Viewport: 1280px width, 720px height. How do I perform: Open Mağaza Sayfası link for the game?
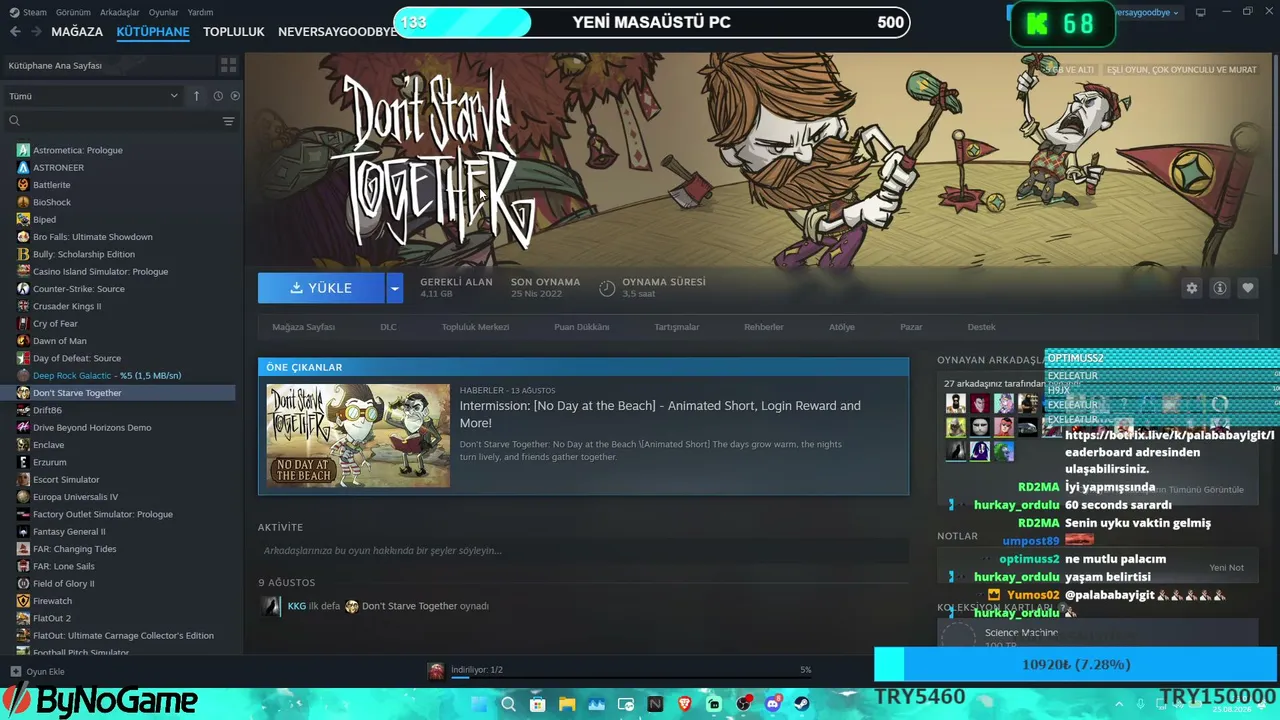(x=304, y=327)
